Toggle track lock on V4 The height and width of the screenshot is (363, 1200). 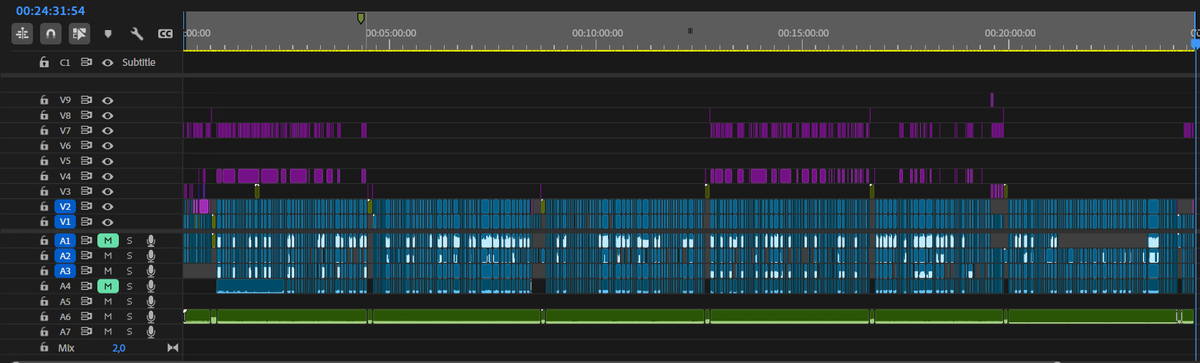pyautogui.click(x=43, y=175)
